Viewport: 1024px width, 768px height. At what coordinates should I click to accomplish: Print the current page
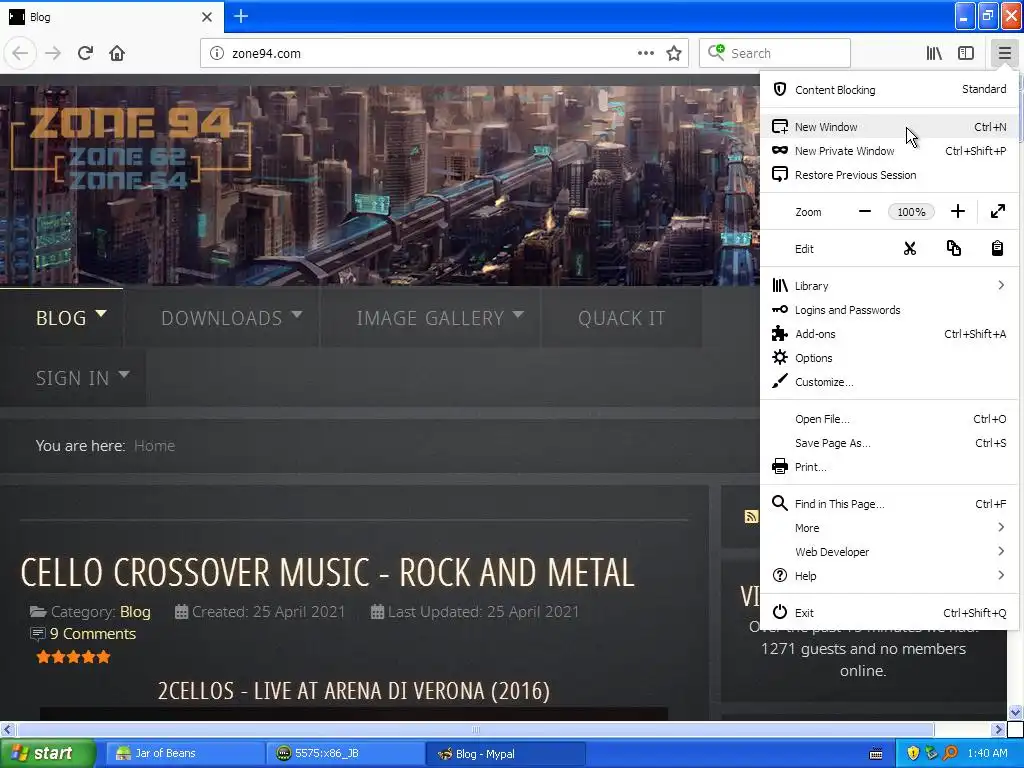click(889, 467)
